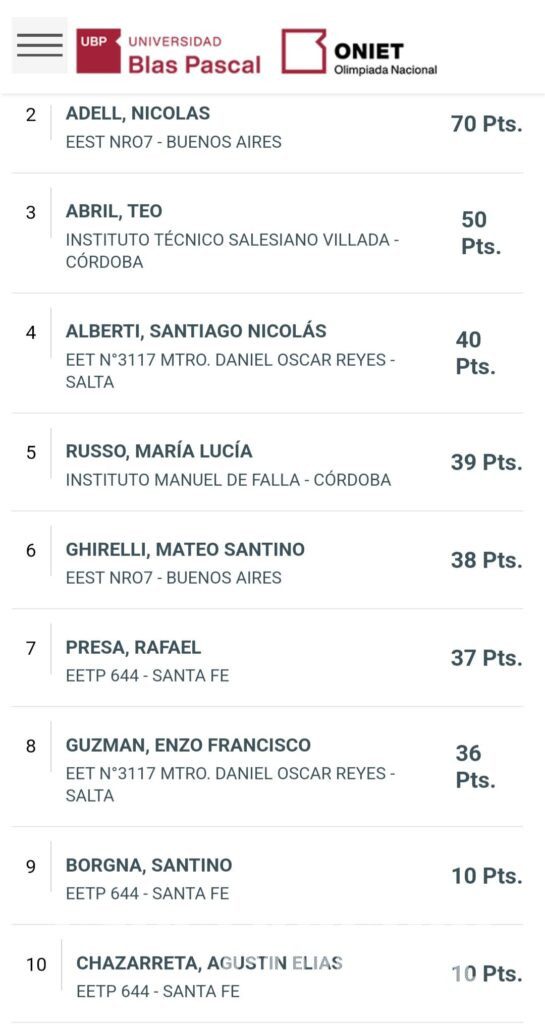Open GHIRELLI, MATEO SANTINO entry
Viewport: 545px width, 1024px height.
pyautogui.click(x=267, y=562)
